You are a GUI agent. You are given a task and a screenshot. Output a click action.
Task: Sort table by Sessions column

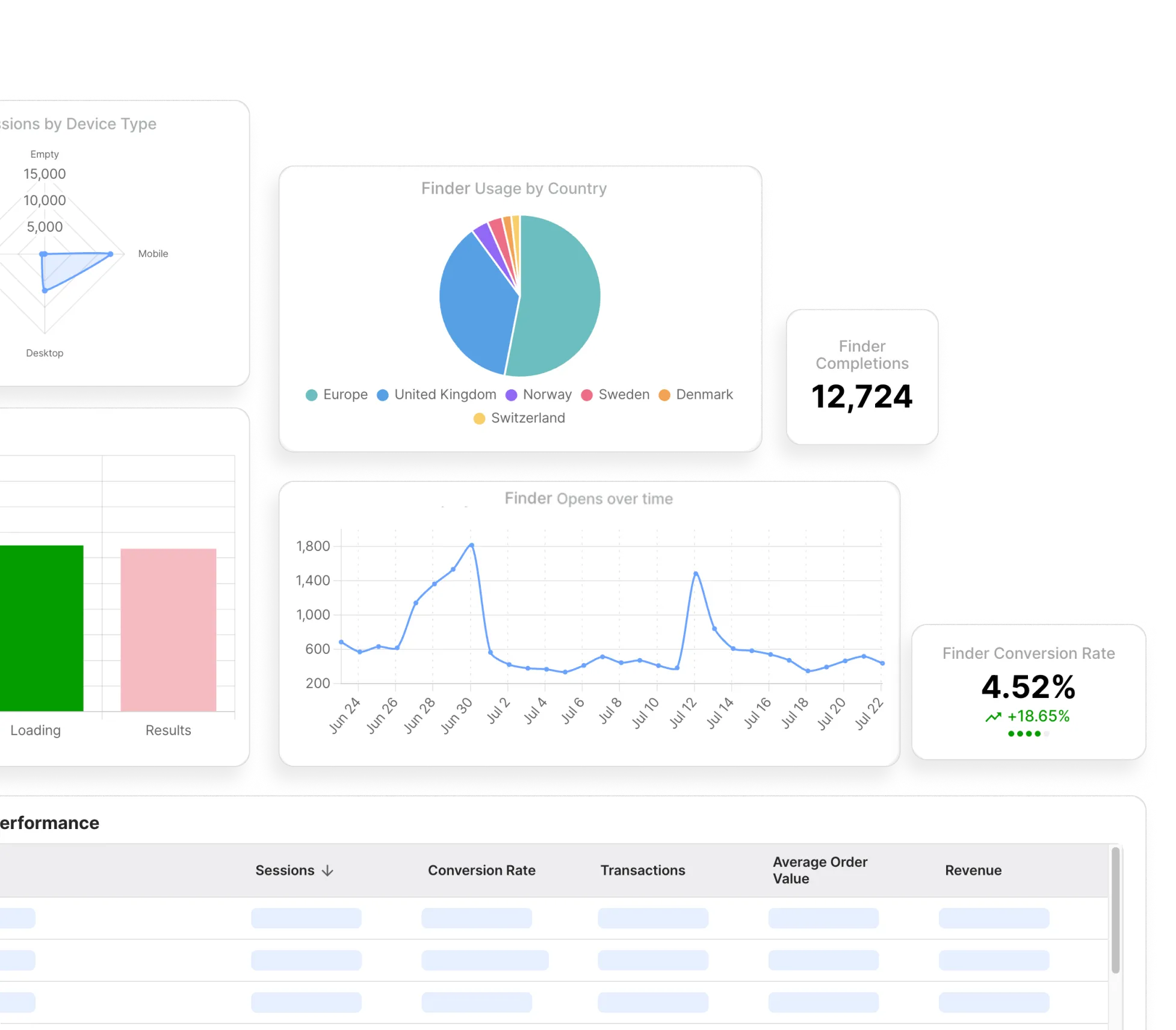pyautogui.click(x=285, y=871)
